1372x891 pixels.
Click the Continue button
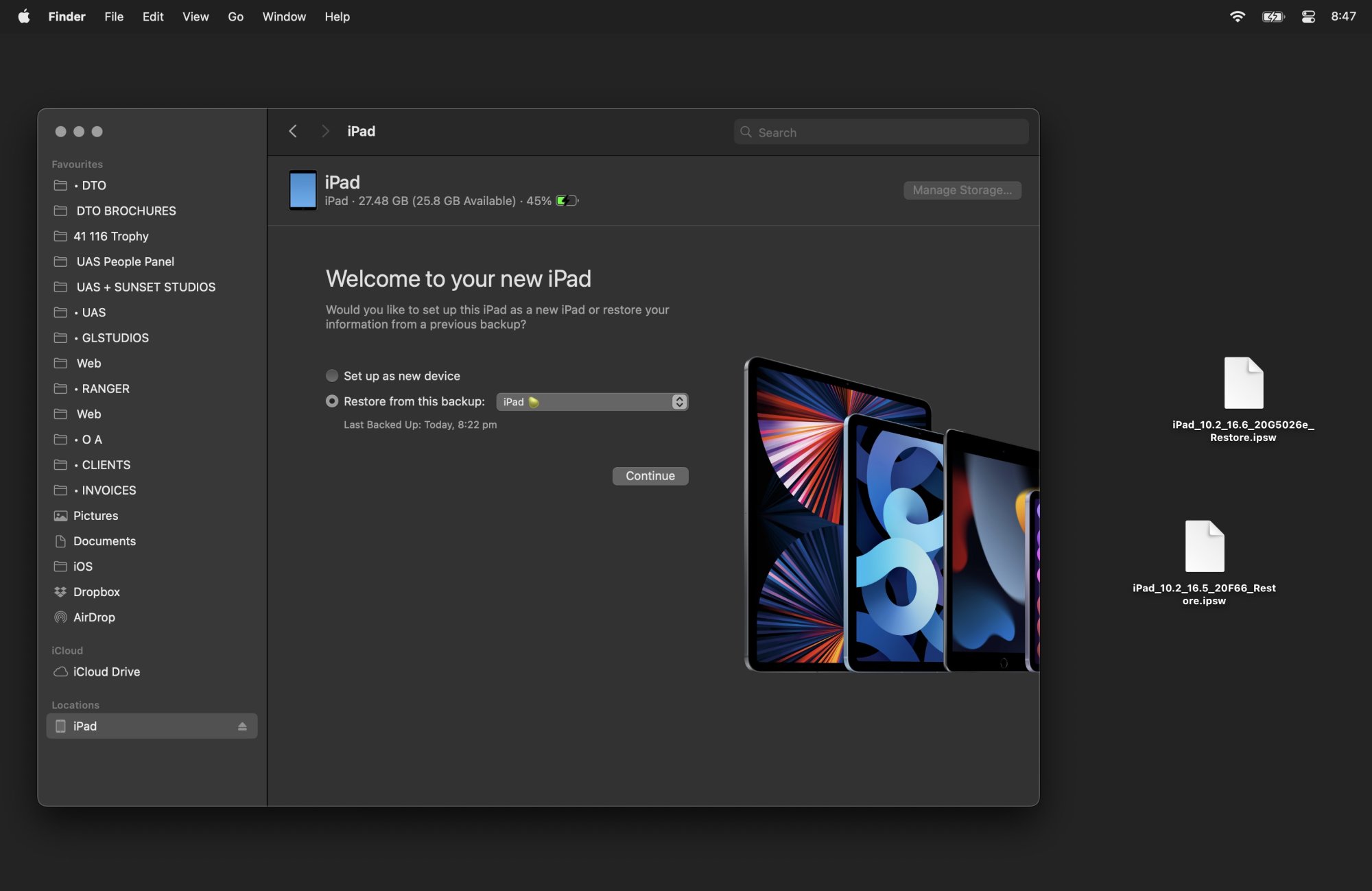tap(650, 476)
